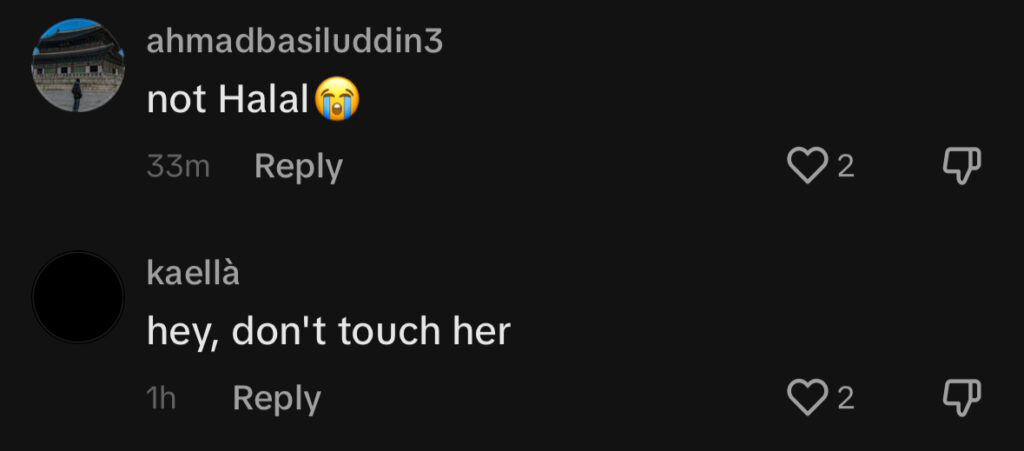The width and height of the screenshot is (1024, 451).
Task: Like ahmadbasiluddin3's comment with the heart icon
Action: click(x=807, y=166)
